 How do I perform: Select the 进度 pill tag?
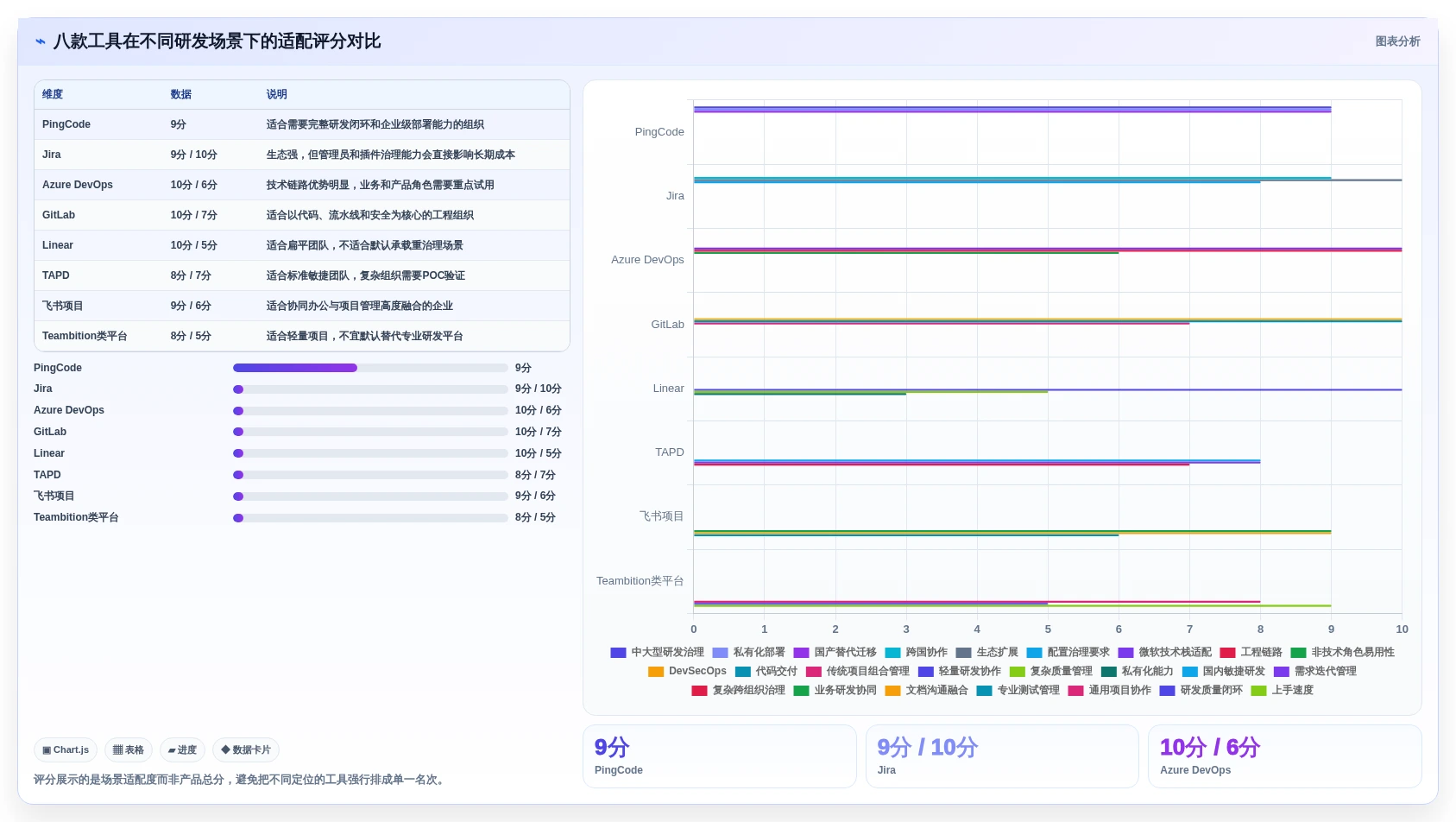point(182,750)
